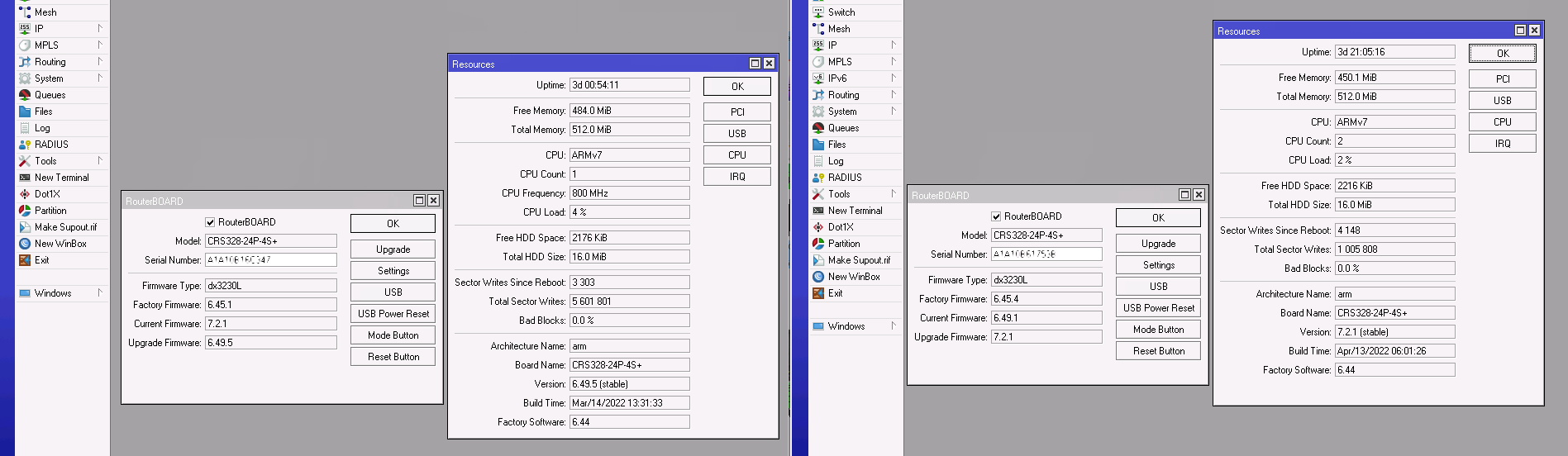This screenshot has width=1568, height=456.
Task: Open Mesh icon in the v6.49.5 WinBox sidebar
Action: point(25,12)
